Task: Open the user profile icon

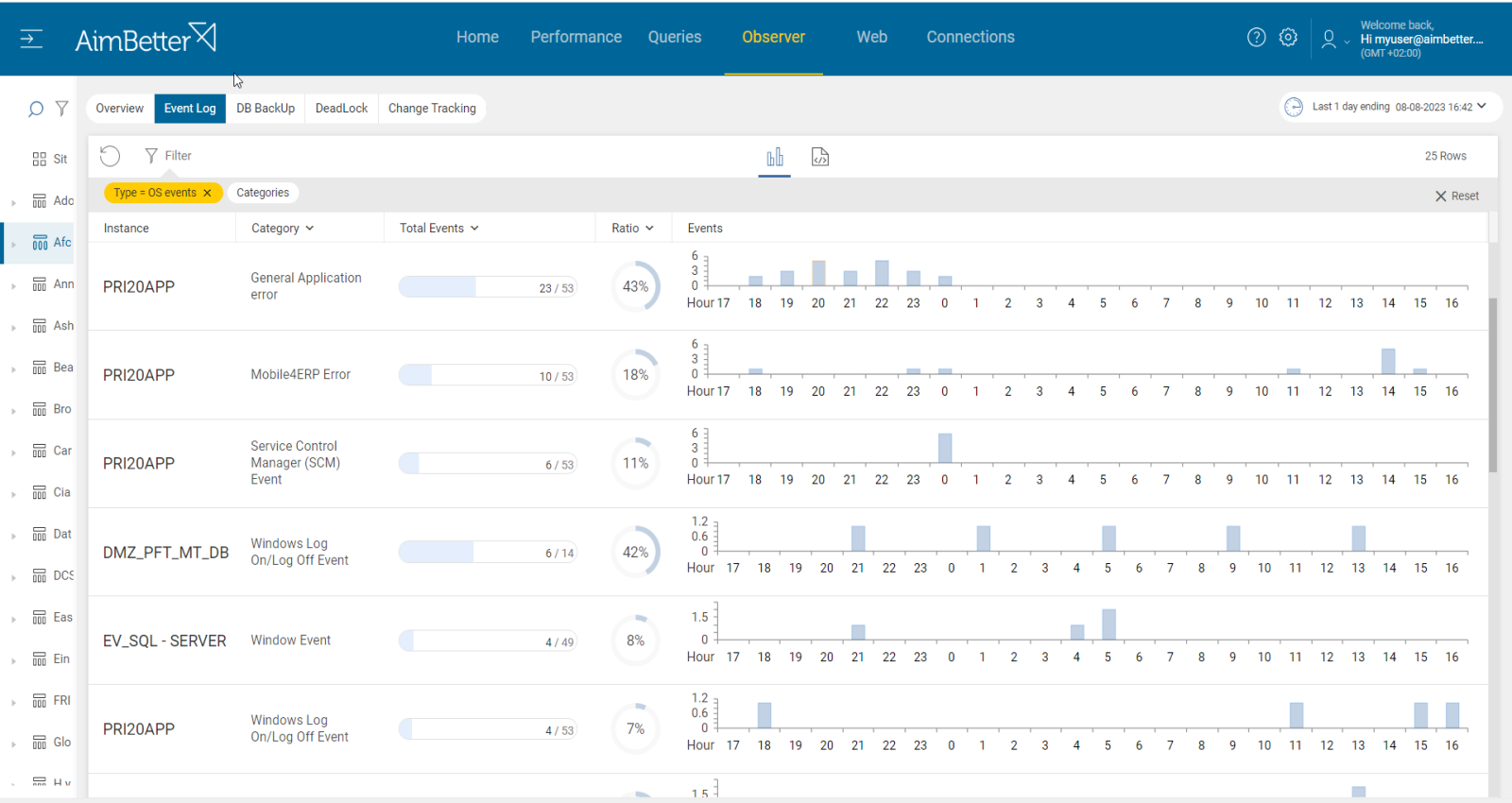Action: point(1329,39)
